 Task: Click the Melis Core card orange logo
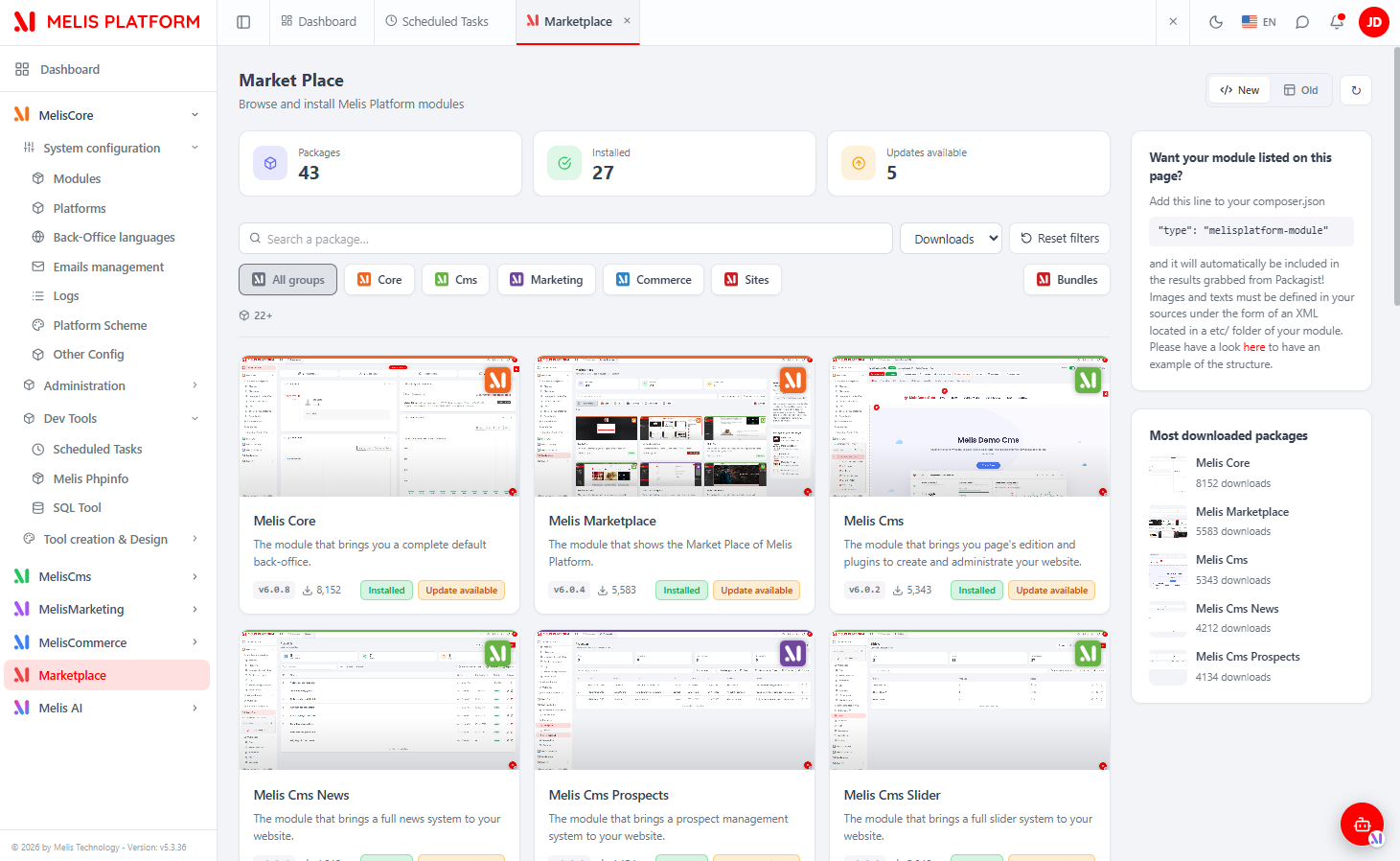(x=498, y=381)
